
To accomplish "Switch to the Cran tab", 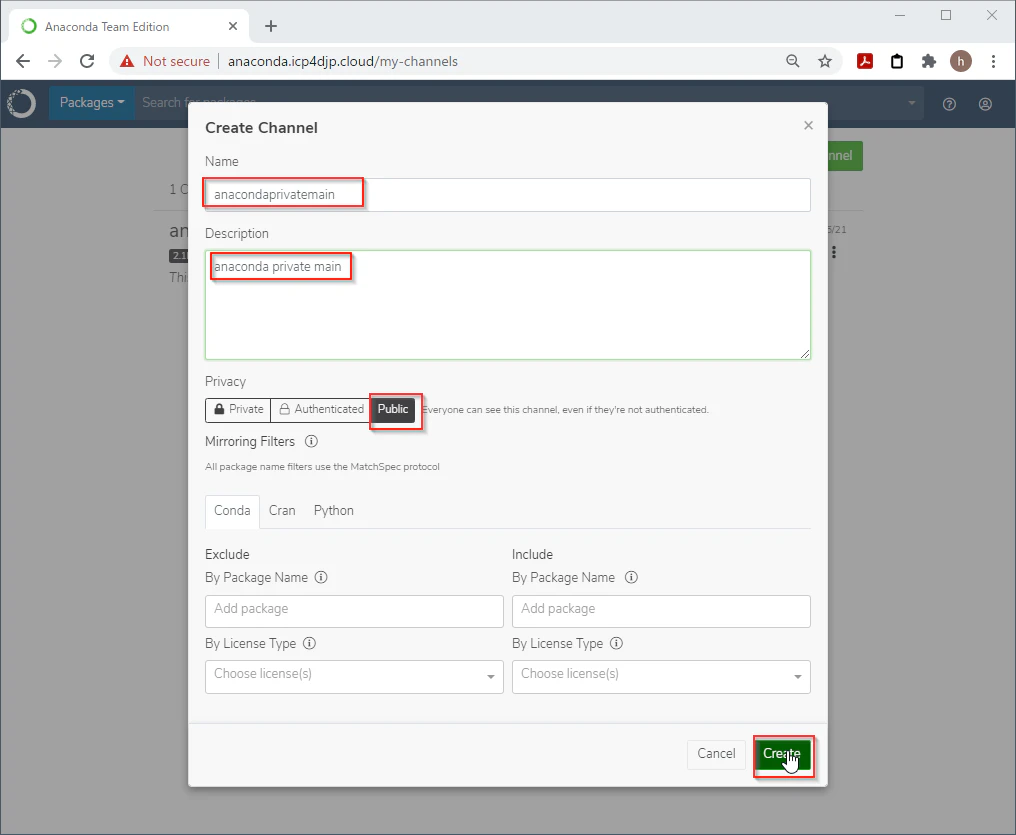I will 282,510.
